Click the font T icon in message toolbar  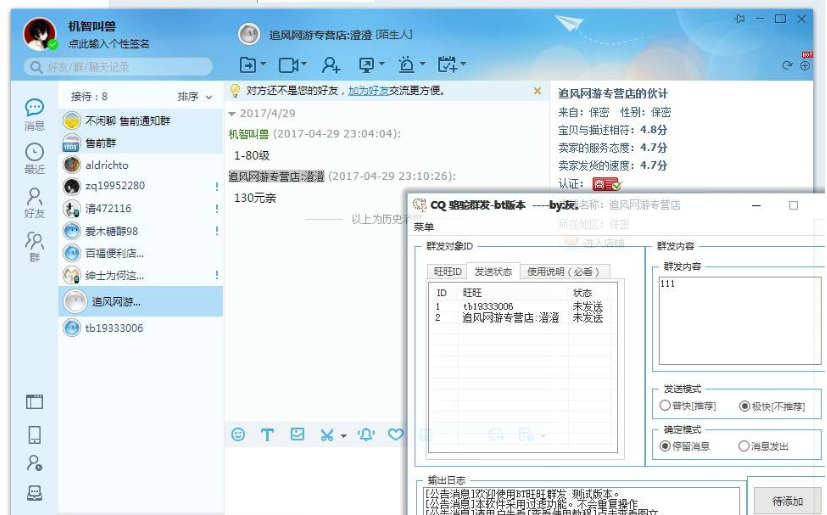point(267,434)
